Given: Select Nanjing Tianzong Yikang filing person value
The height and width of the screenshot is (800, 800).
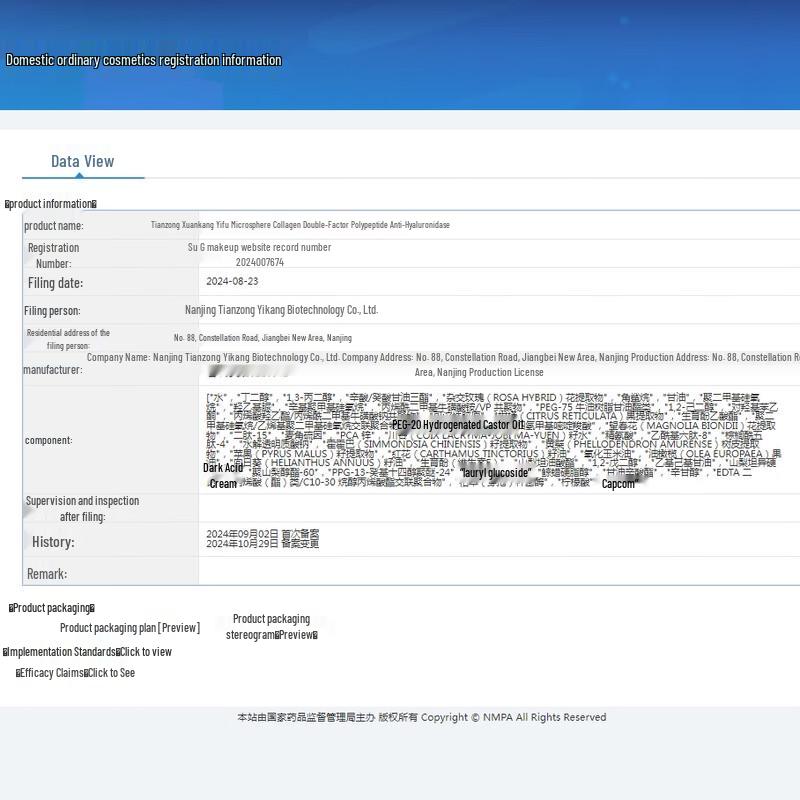Looking at the screenshot, I should [281, 310].
